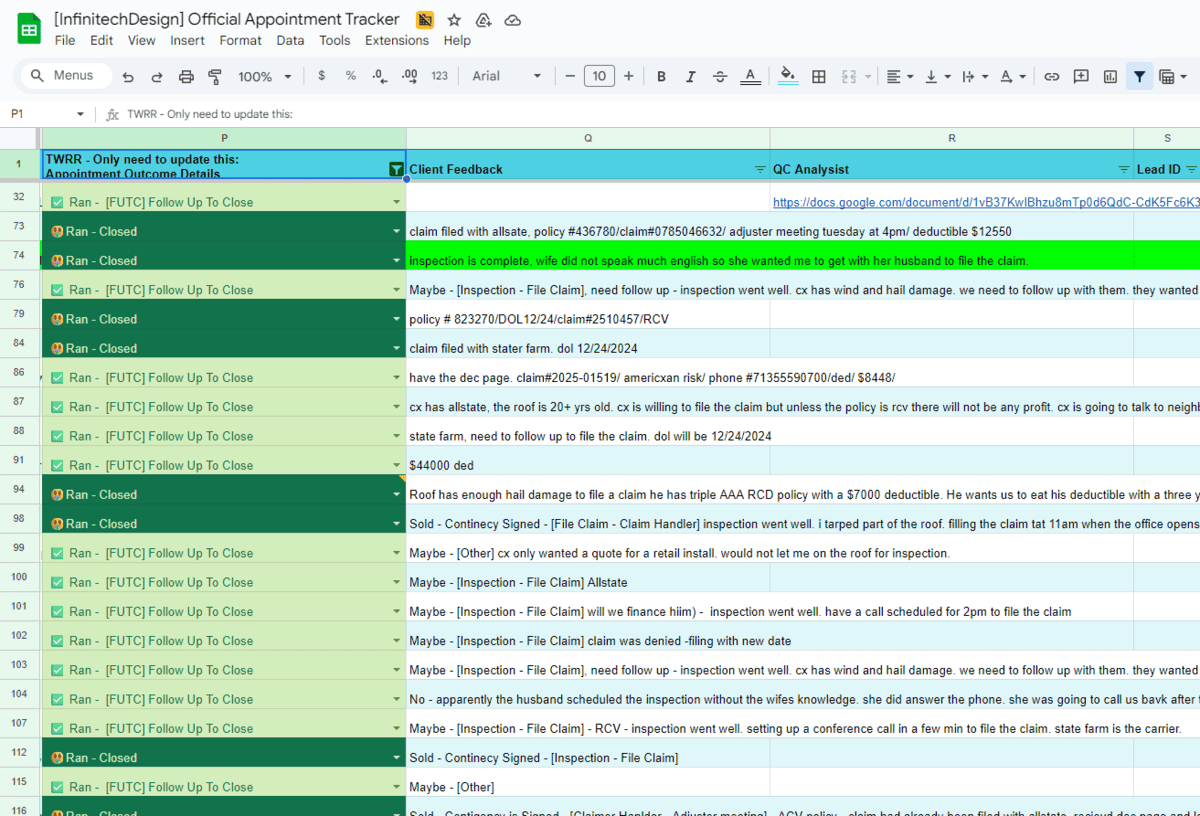The image size is (1200, 816).
Task: Open the View menu
Action: 141,41
